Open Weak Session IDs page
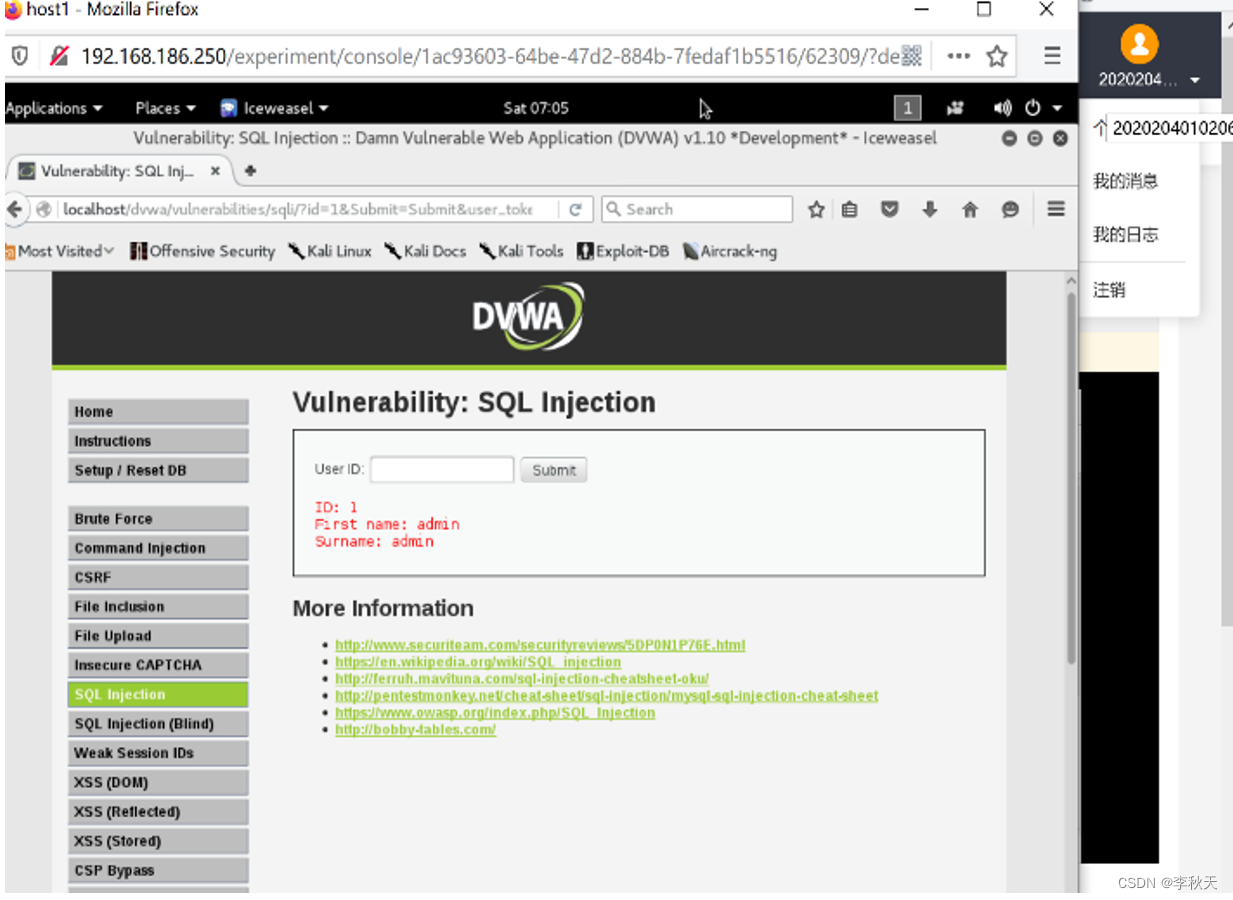The width and height of the screenshot is (1233, 900). (158, 753)
